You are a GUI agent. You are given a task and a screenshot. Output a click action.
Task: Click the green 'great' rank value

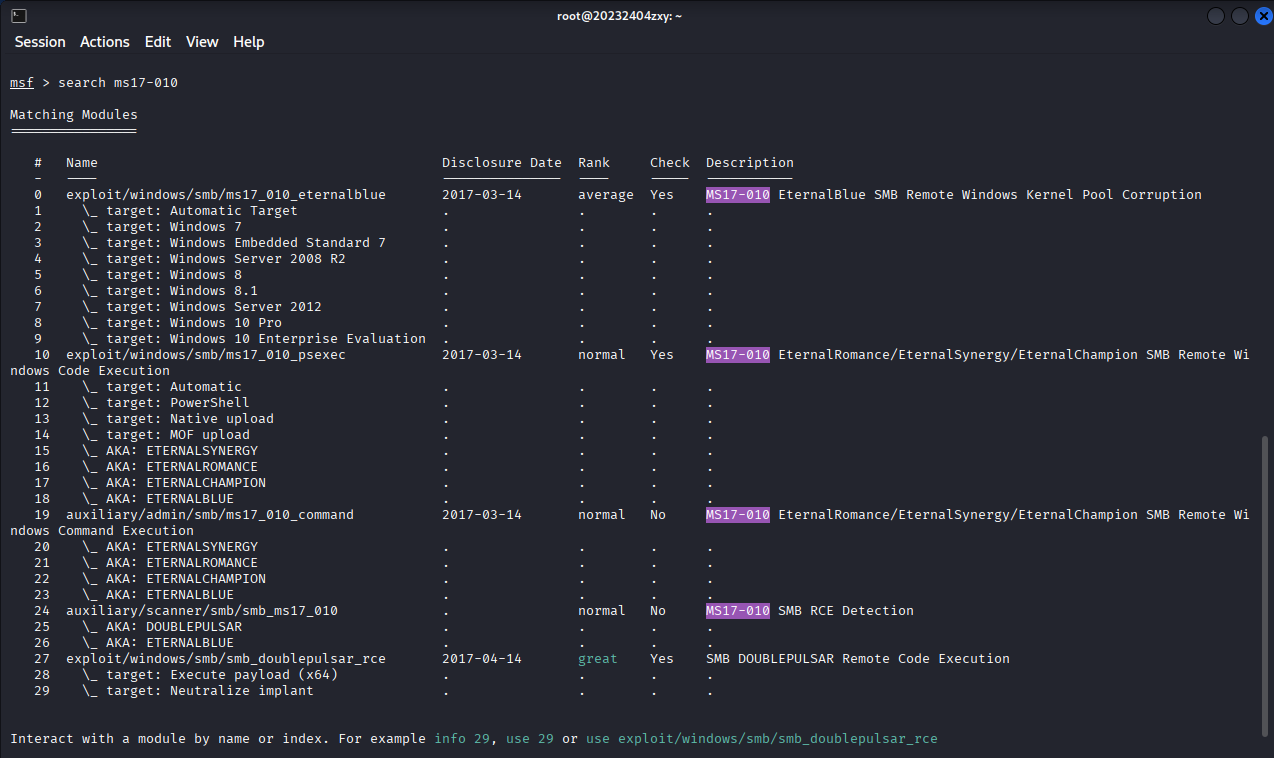pyautogui.click(x=598, y=659)
